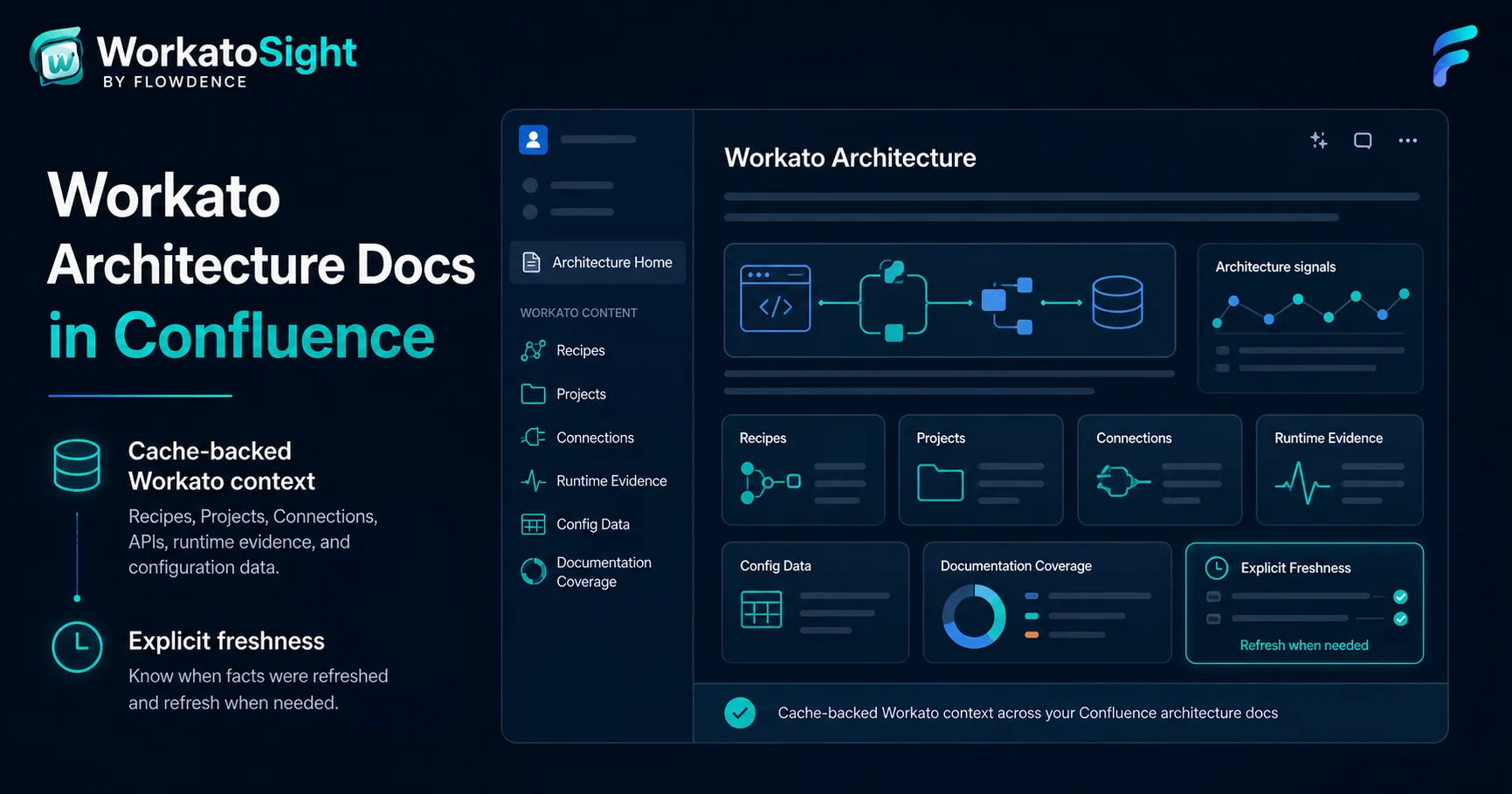
Task: Open the Config Data card
Action: click(x=816, y=603)
